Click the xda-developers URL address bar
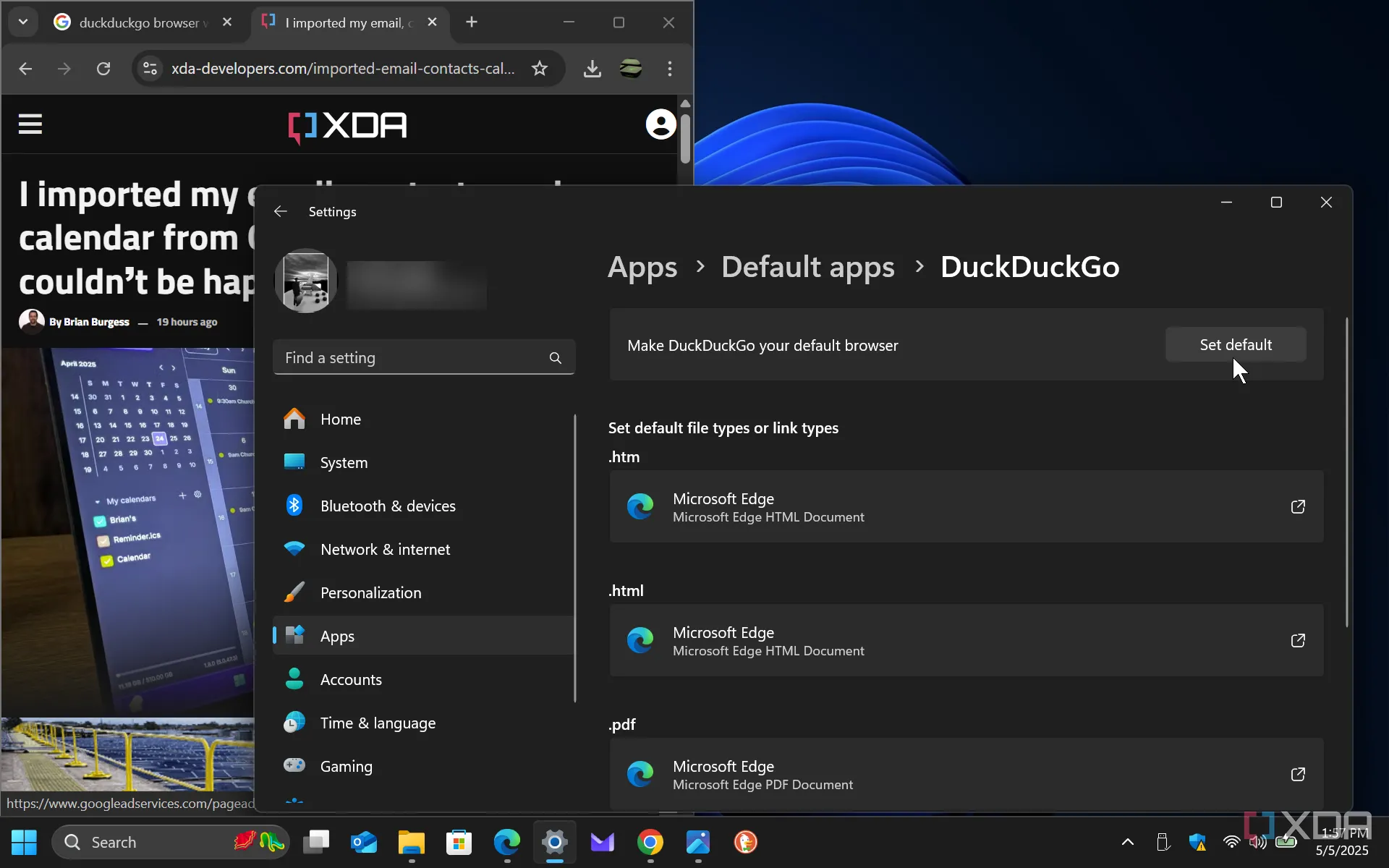This screenshot has width=1389, height=868. [343, 69]
